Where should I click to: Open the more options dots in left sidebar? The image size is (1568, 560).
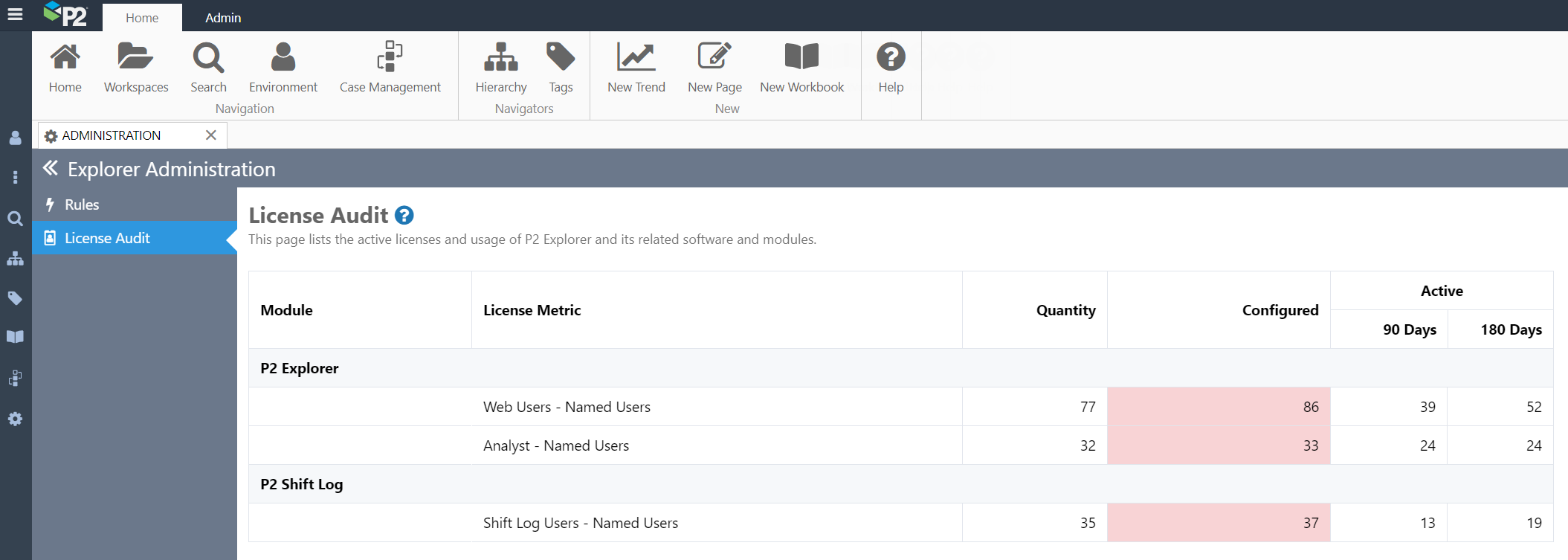coord(15,177)
